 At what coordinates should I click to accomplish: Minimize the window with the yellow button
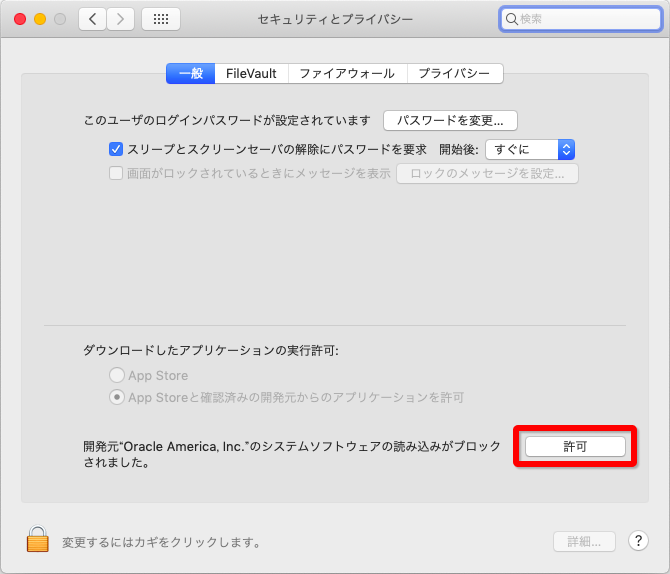click(40, 19)
